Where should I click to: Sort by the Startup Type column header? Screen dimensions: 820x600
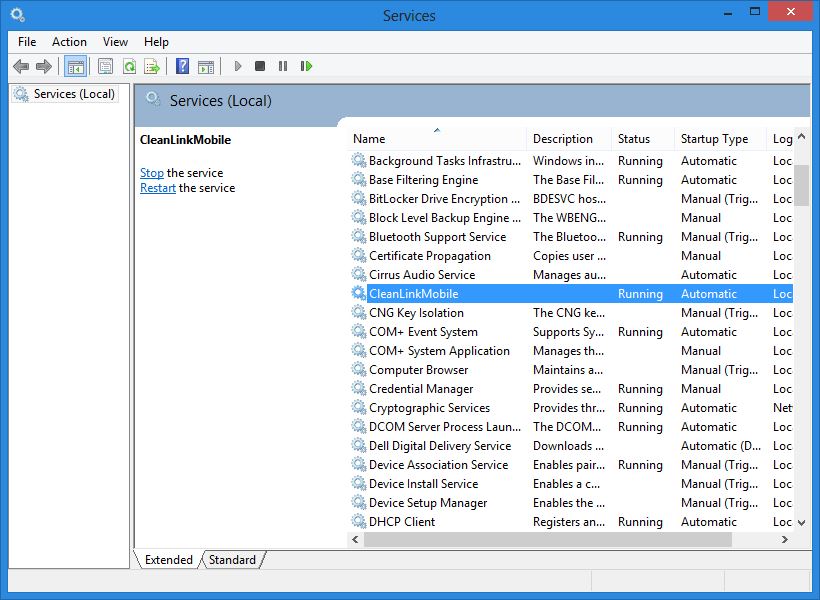[x=714, y=139]
